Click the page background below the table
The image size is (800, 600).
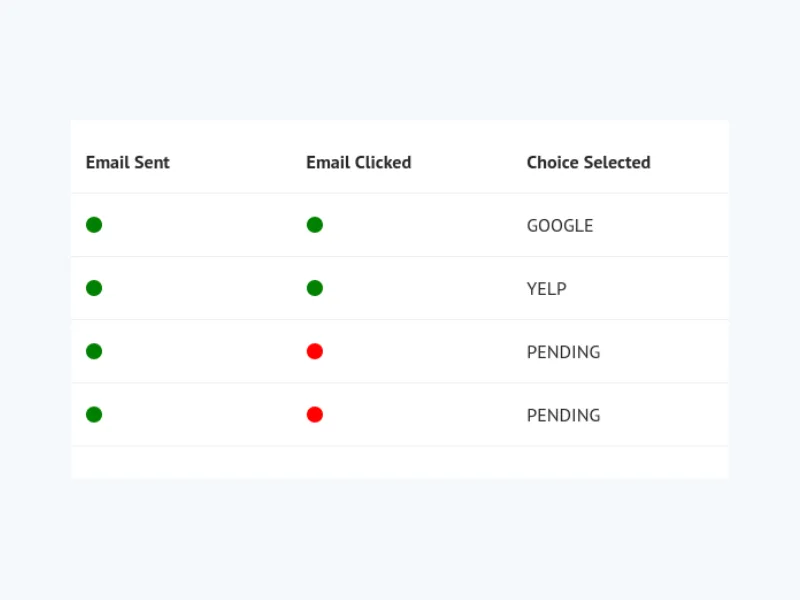[400, 540]
